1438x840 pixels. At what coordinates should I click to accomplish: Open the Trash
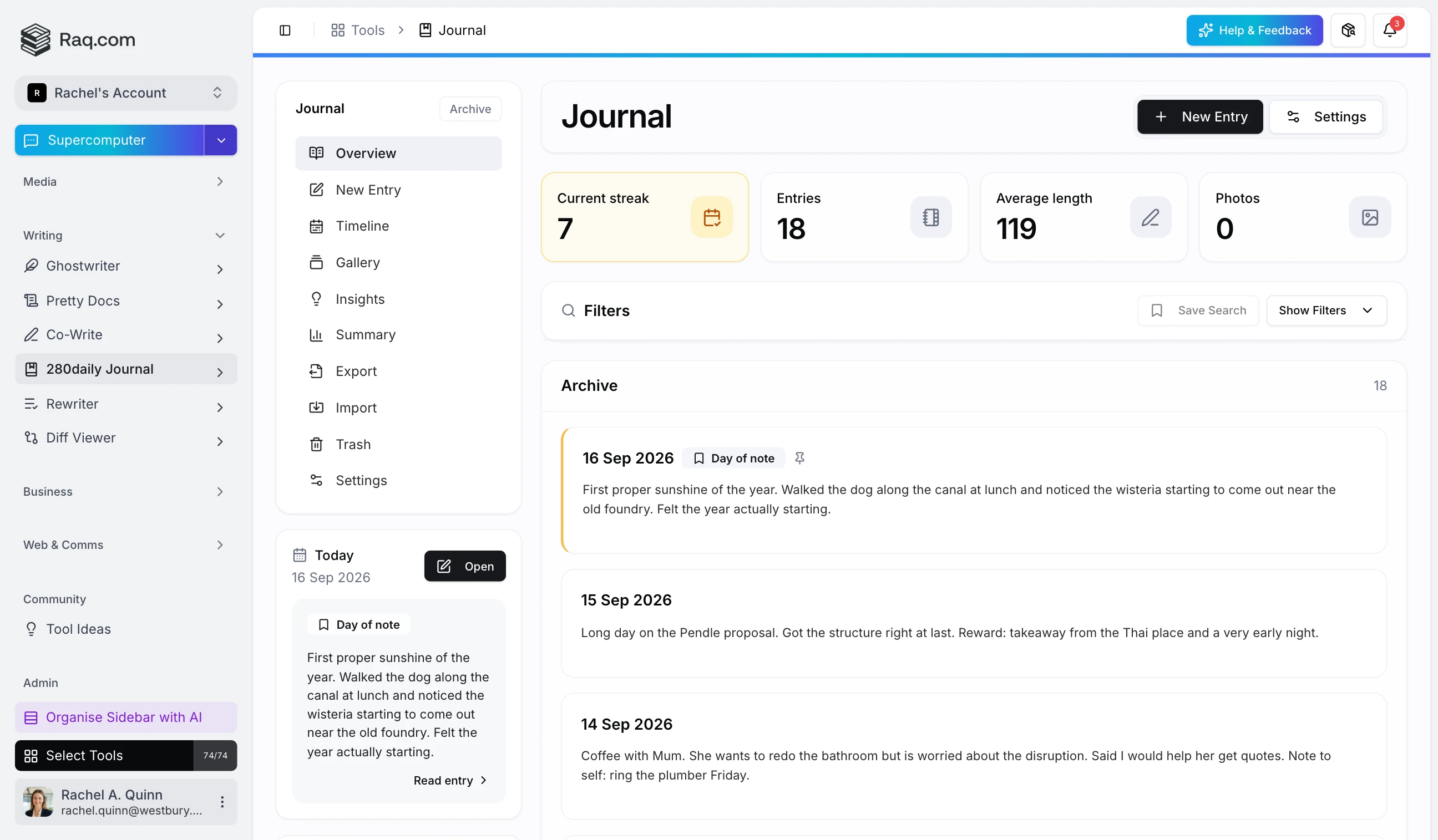click(398, 444)
